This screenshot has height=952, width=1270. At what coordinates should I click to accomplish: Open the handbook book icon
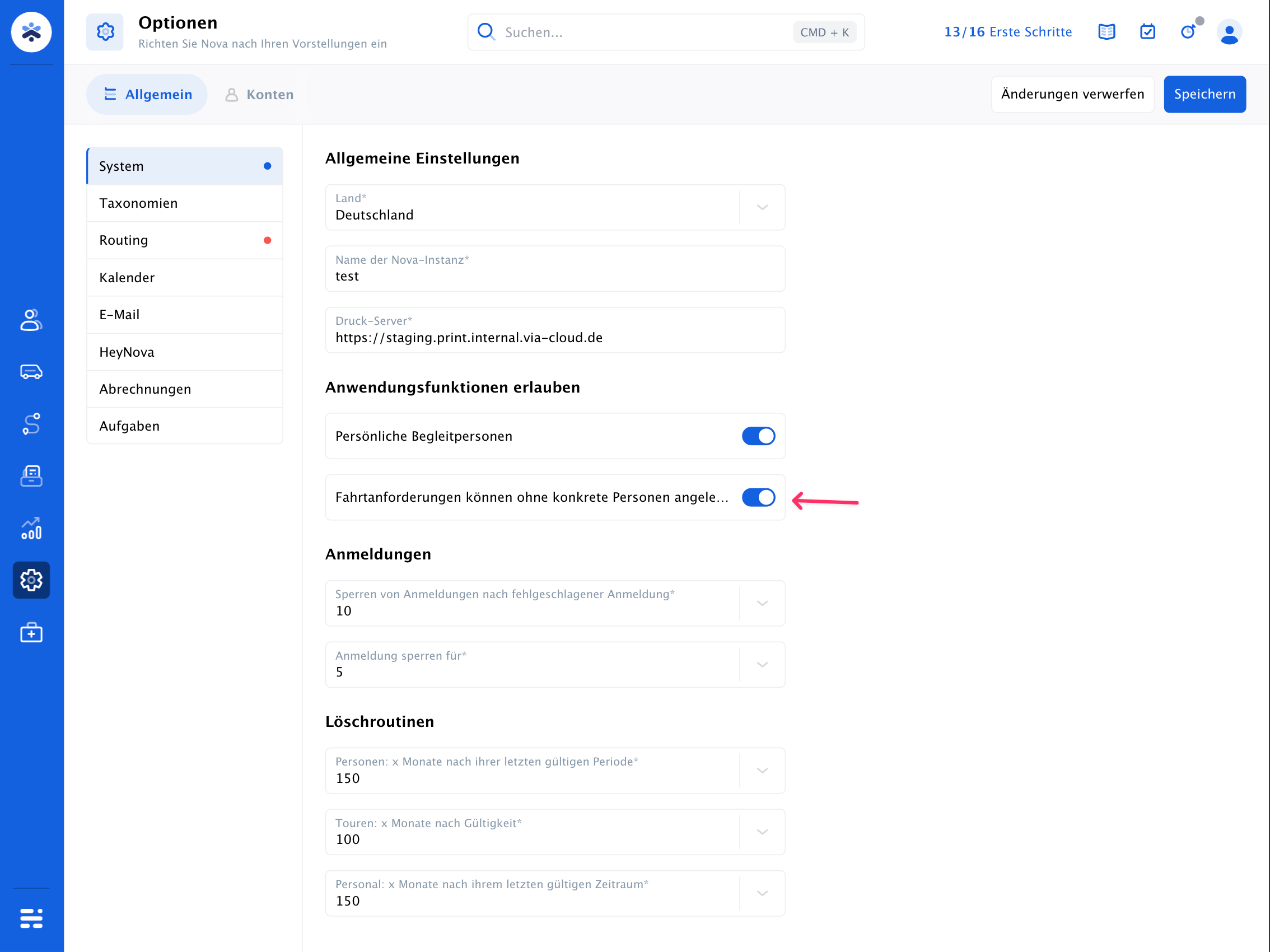[x=1106, y=31]
